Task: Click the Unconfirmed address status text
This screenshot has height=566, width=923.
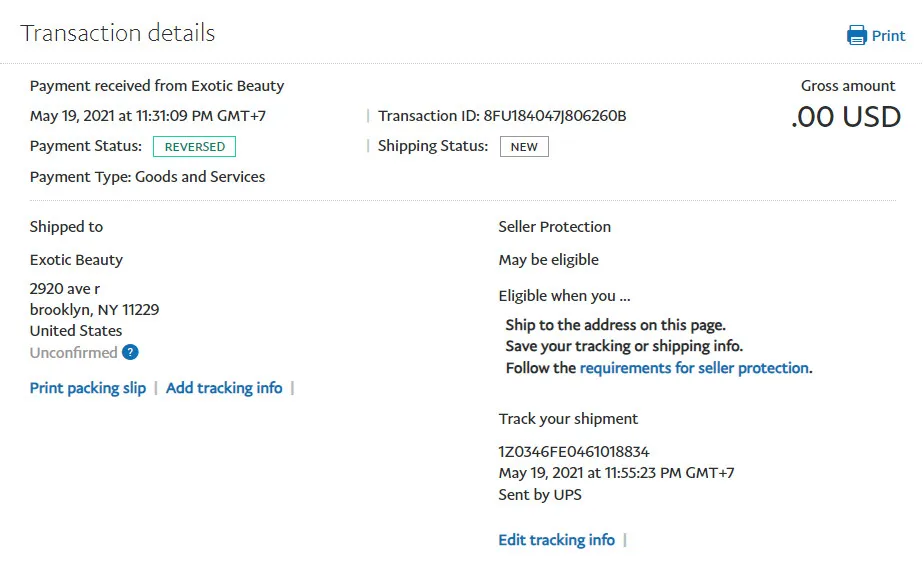Action: pos(73,353)
